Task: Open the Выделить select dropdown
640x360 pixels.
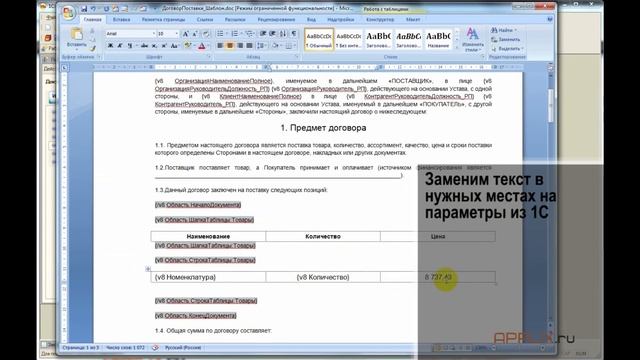Action: pos(507,49)
